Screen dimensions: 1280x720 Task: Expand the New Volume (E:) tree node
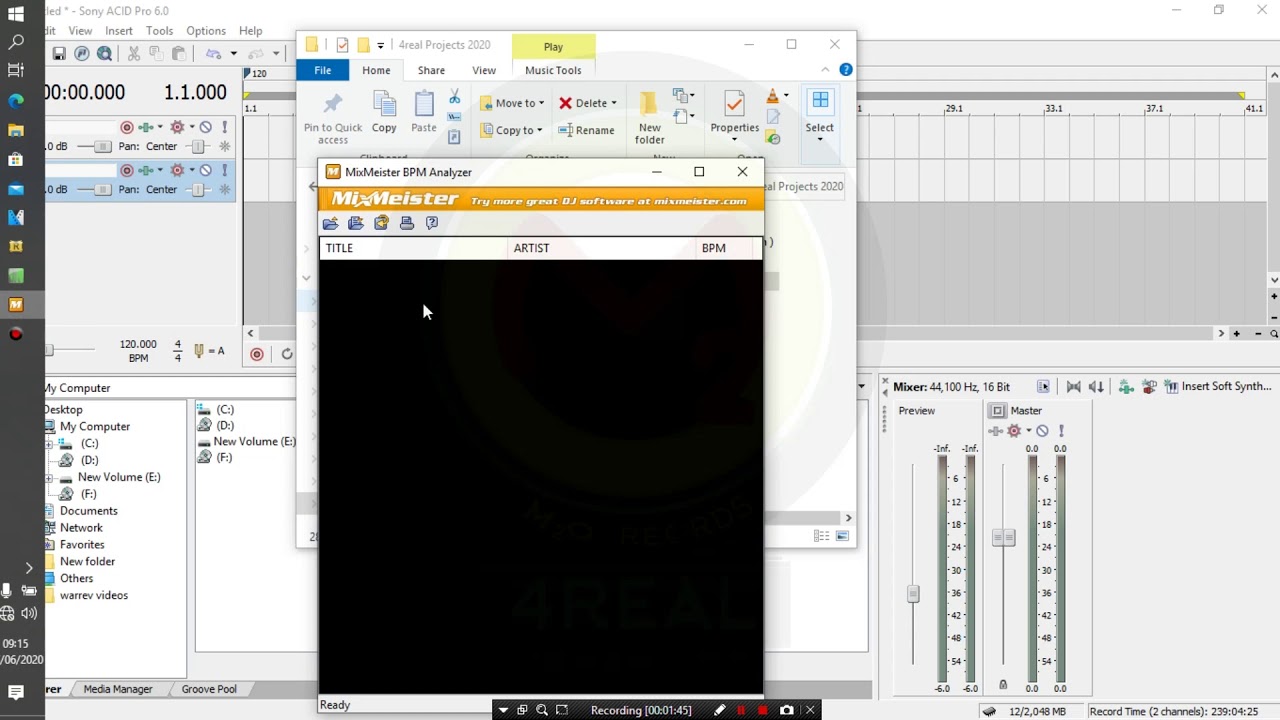(50, 478)
